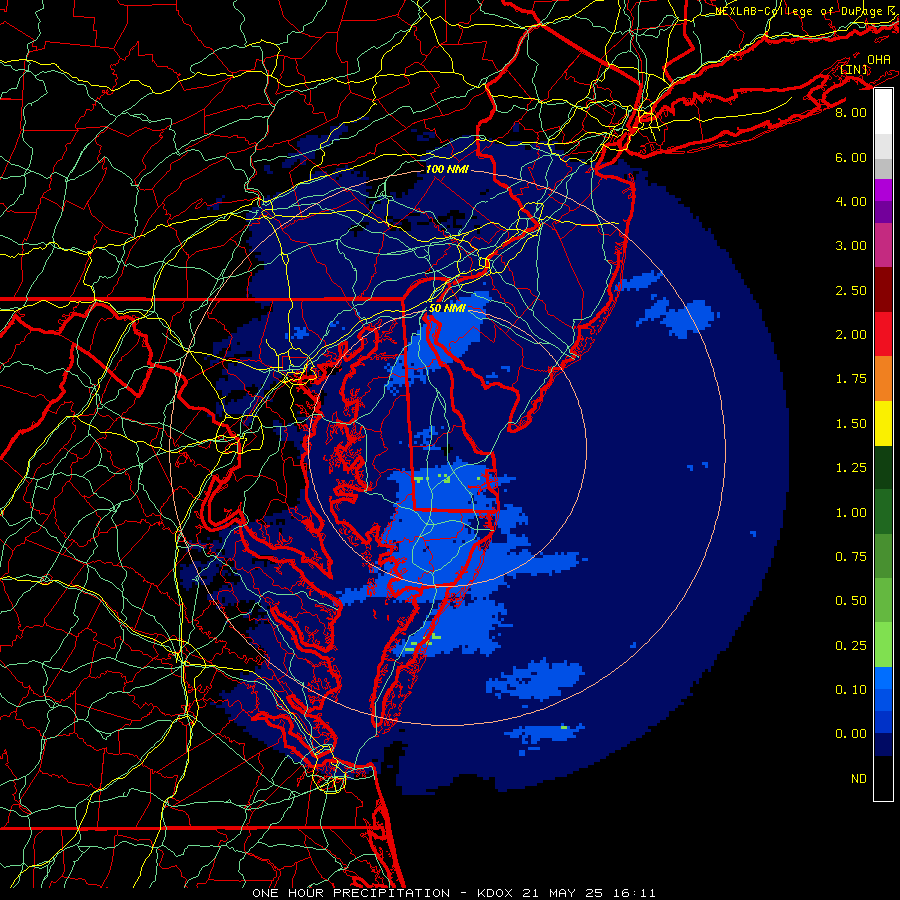900x900 pixels.
Task: Click the "NEXLAB-College of DuPage" header text
Action: click(x=800, y=11)
